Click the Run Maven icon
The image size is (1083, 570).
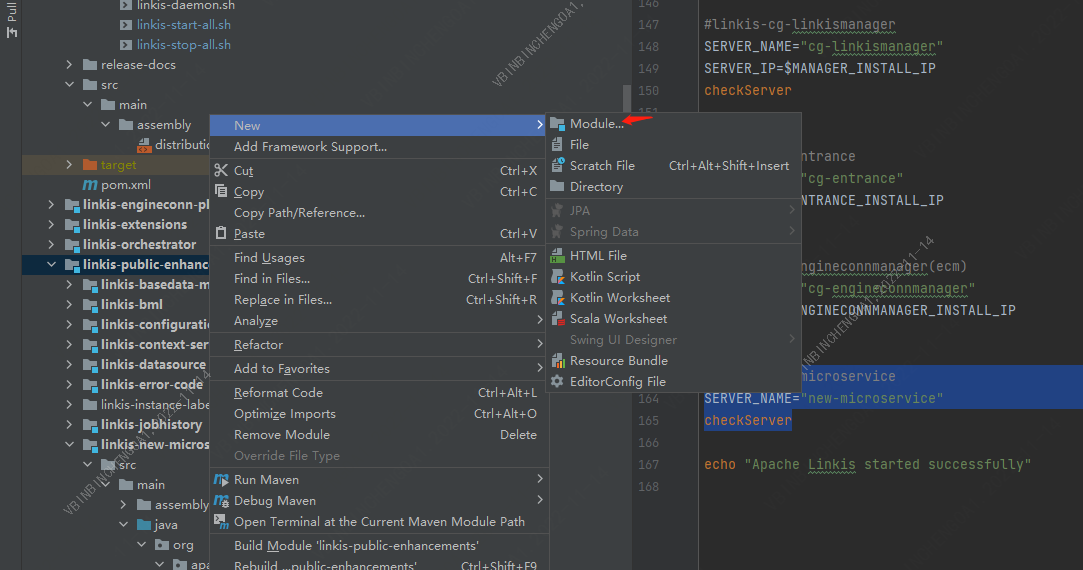(221, 480)
